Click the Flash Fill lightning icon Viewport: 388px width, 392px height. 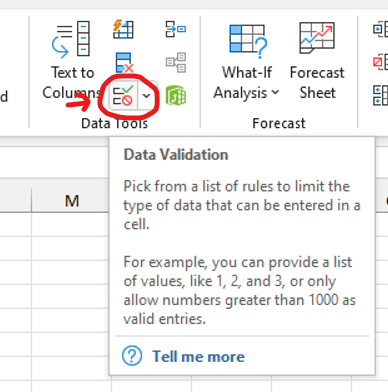tap(123, 29)
